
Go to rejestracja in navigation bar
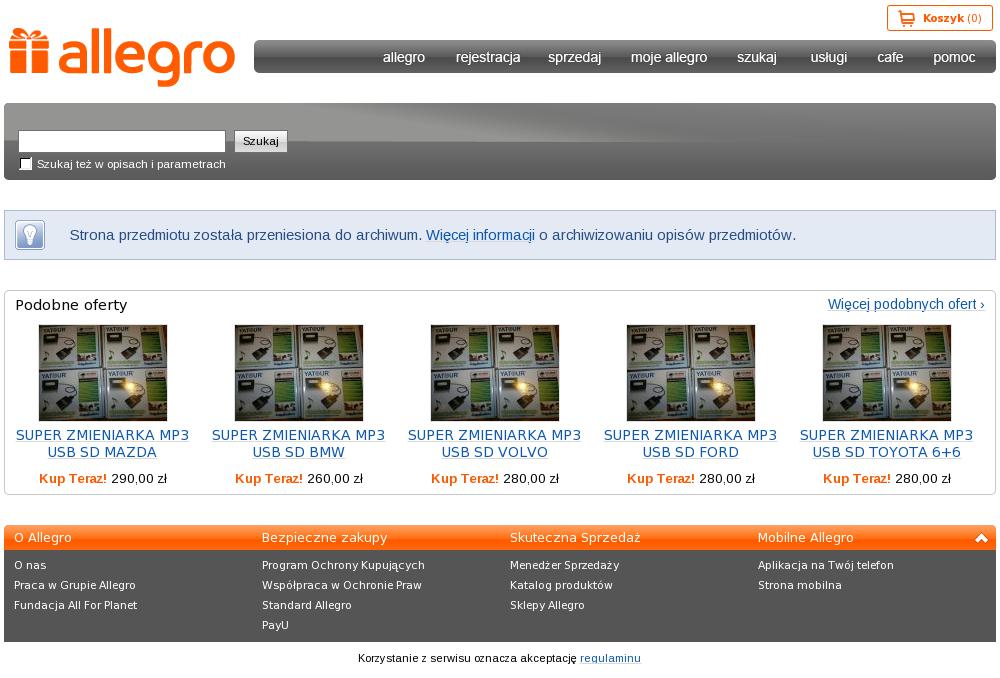(x=488, y=57)
